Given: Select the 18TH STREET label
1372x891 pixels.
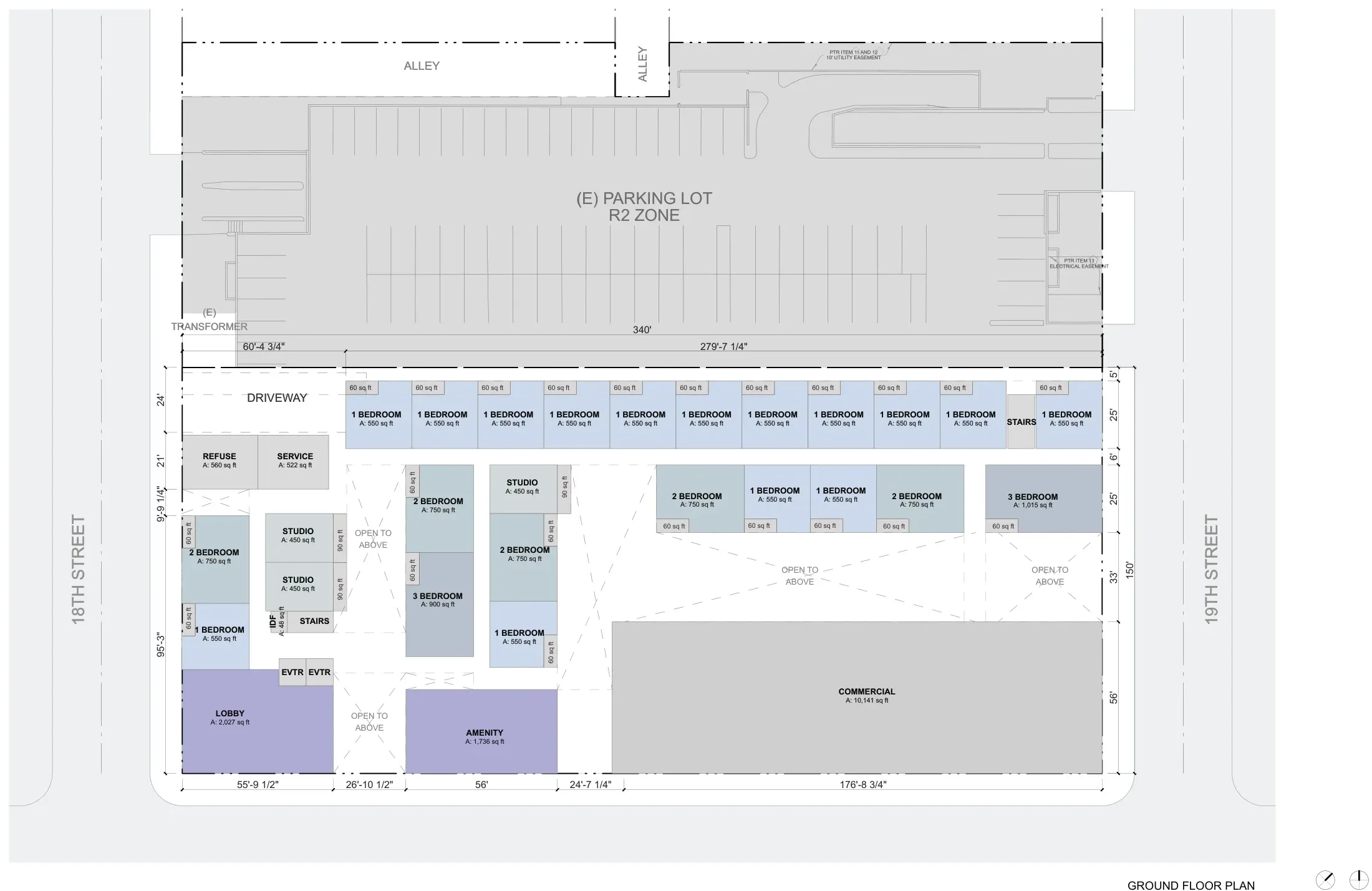Looking at the screenshot, I should pos(78,569).
